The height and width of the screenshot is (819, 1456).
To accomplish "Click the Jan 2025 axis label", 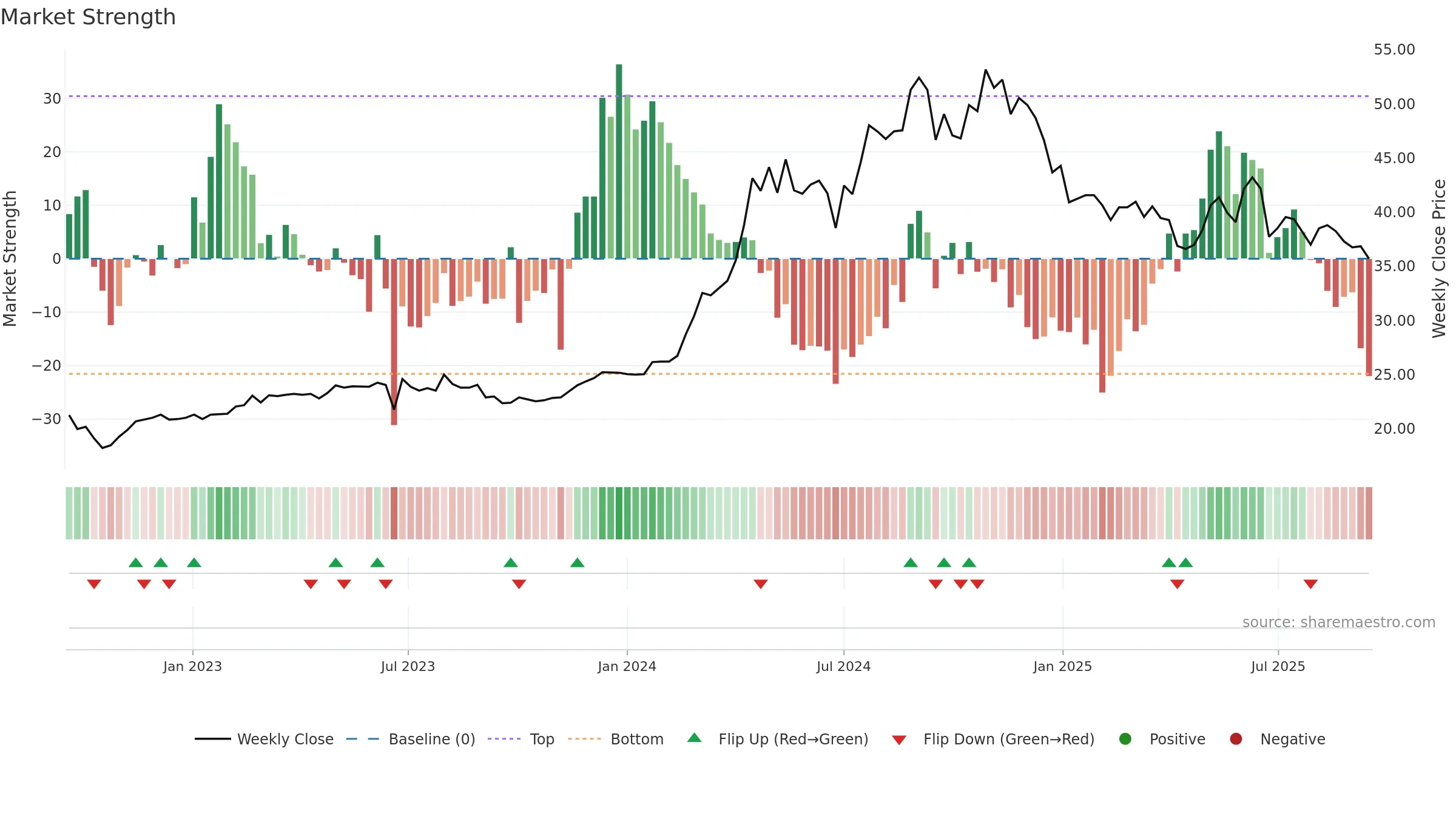I will 1063,666.
